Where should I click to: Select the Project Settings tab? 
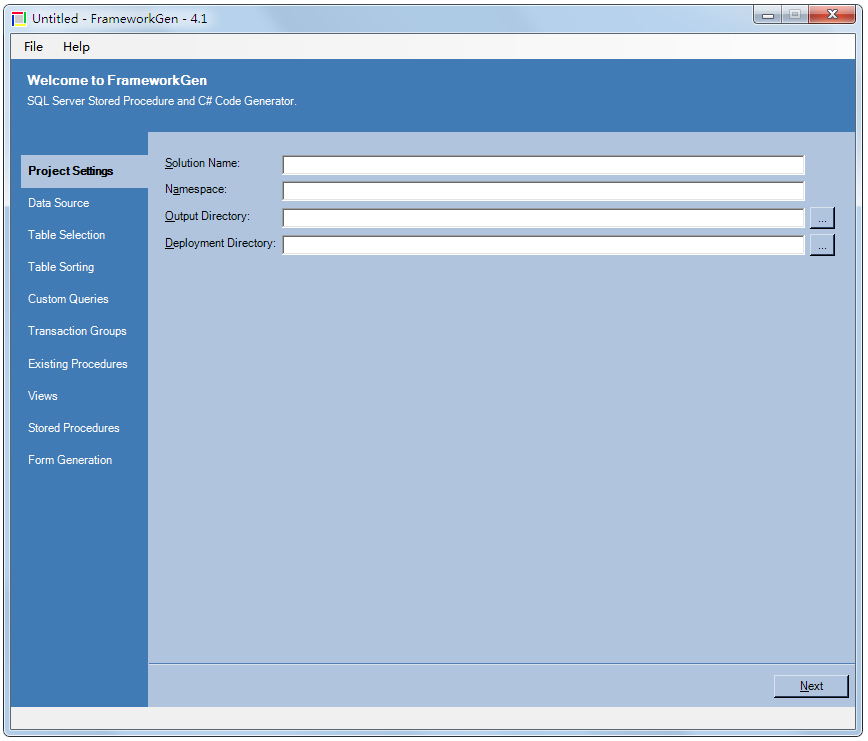[84, 171]
